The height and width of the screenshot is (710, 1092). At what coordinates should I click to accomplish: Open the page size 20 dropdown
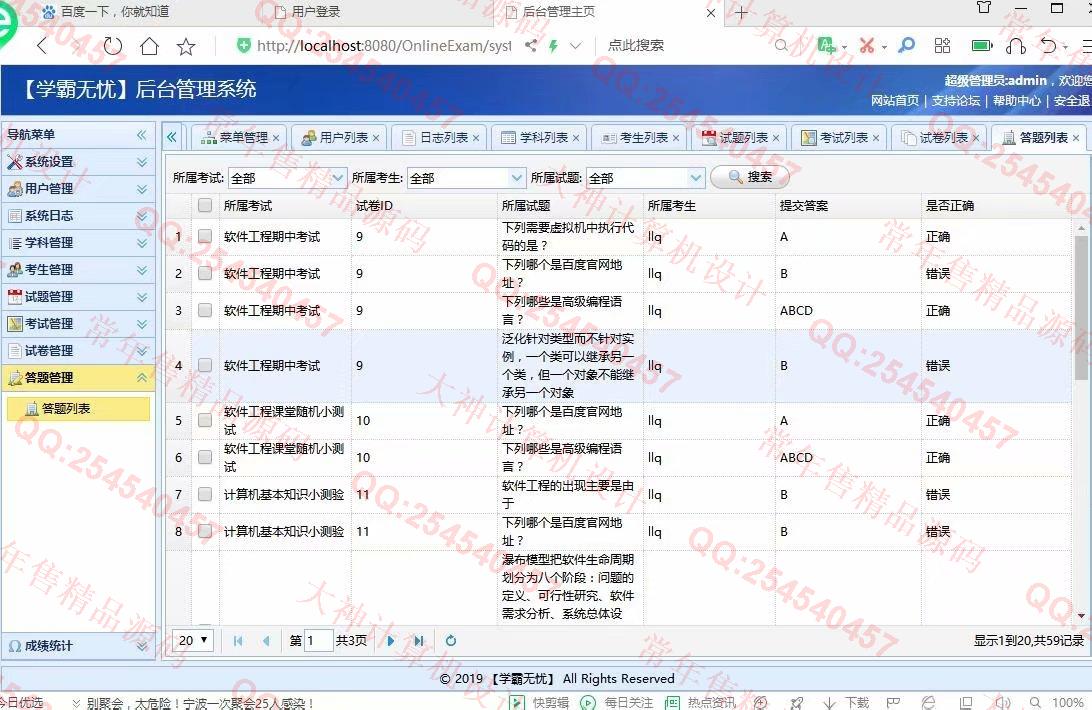pyautogui.click(x=193, y=640)
